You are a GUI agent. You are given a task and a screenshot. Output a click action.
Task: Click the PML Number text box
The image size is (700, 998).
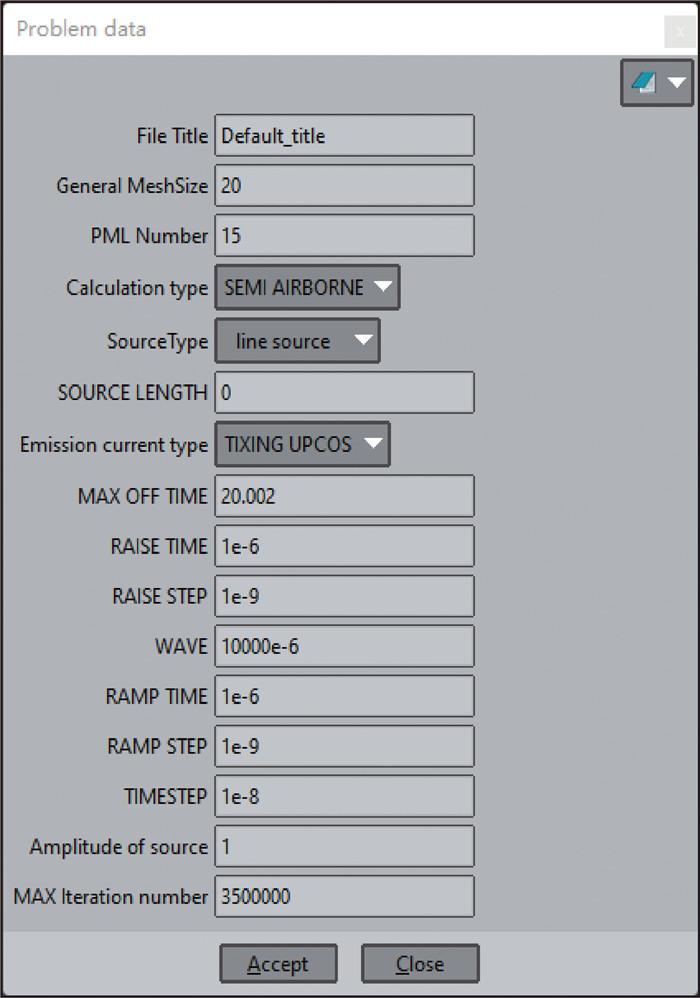(x=344, y=236)
